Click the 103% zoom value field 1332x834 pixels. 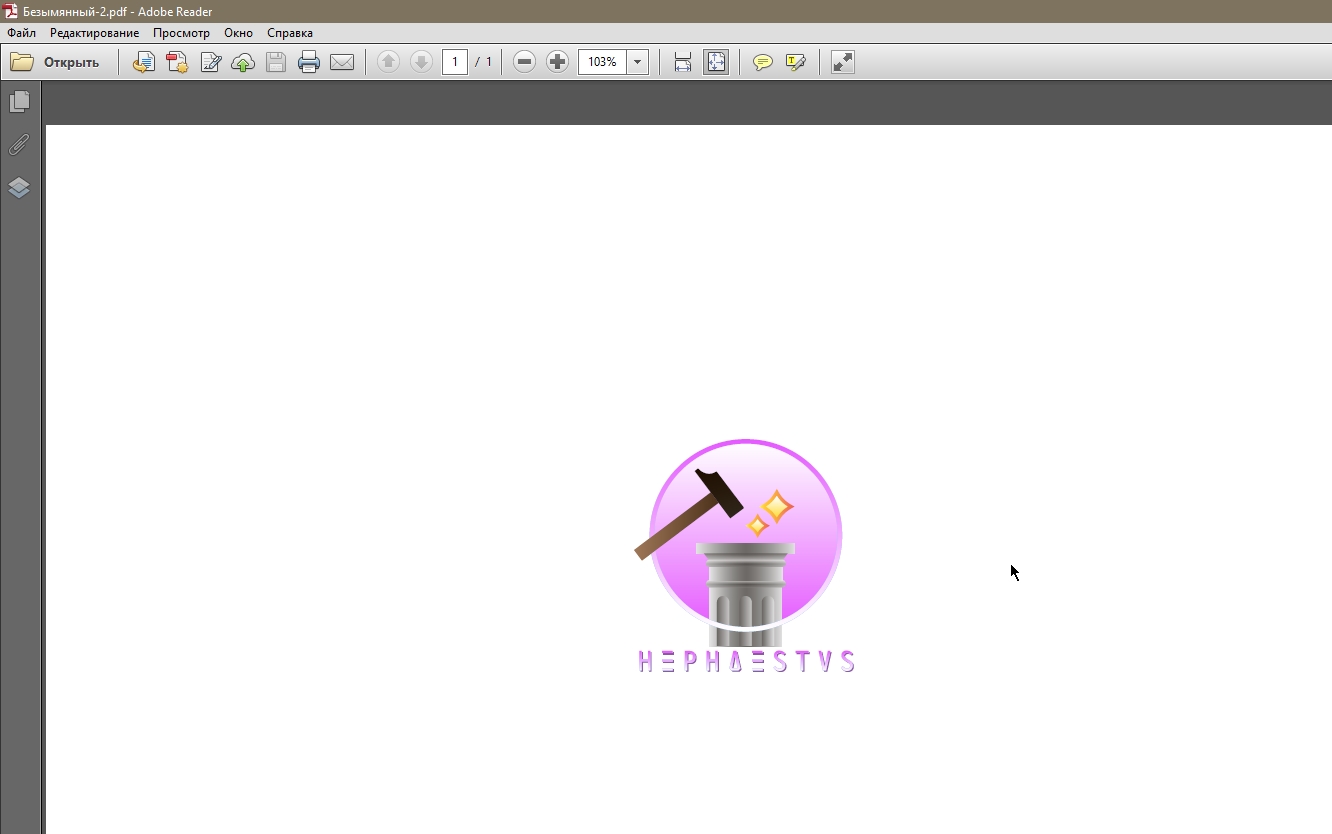pos(602,62)
